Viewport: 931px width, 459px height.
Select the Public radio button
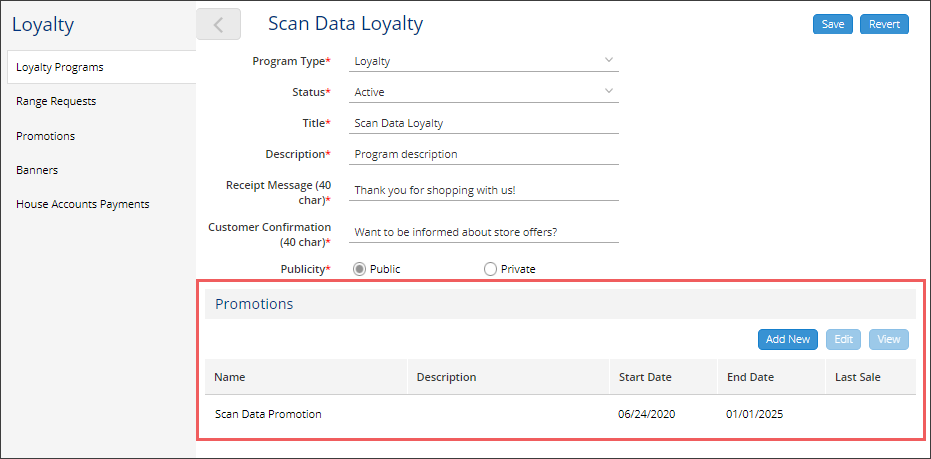(359, 269)
